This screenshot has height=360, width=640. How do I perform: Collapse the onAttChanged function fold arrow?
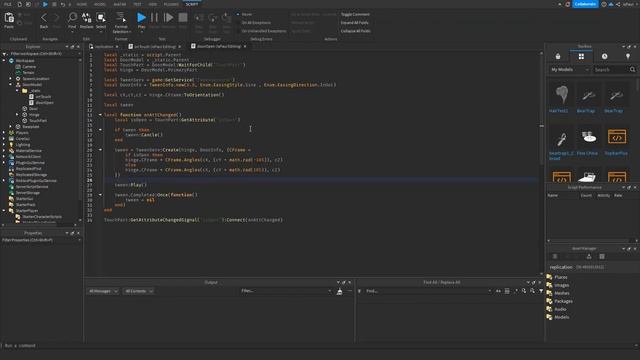(x=100, y=115)
